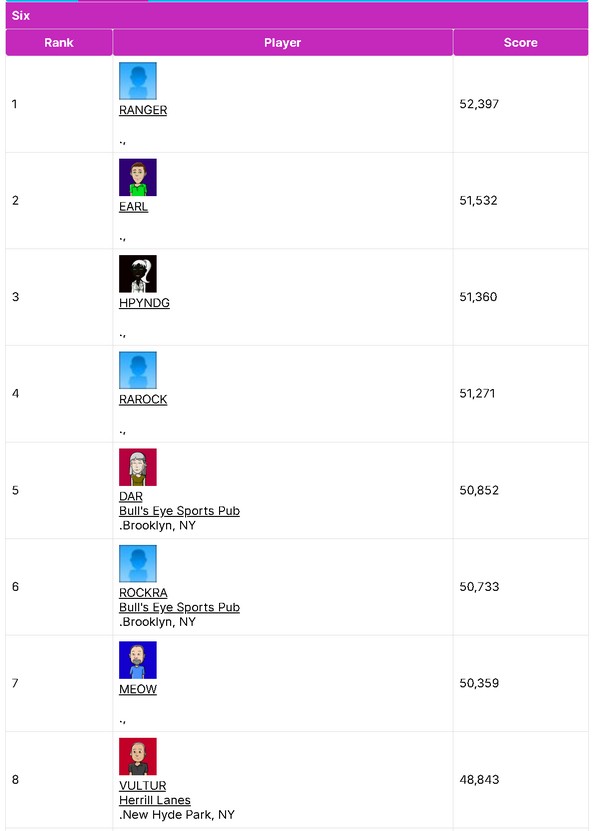Screen dimensions: 595x831
Task: Open VULTUR's bald avatar on red
Action: [138, 756]
